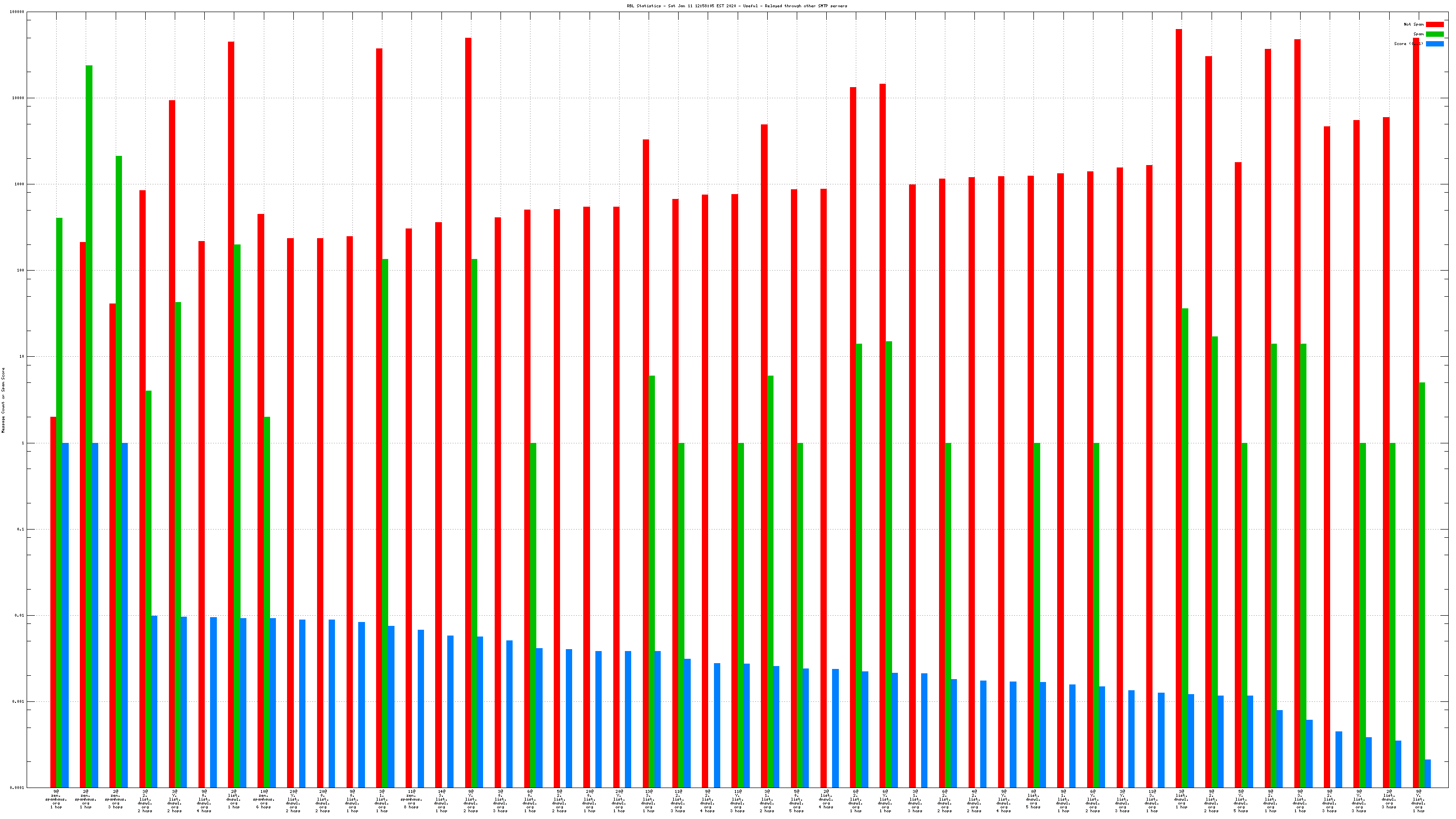1456x819 pixels.
Task: Click the blue bar of the first group
Action: pyautogui.click(x=65, y=615)
